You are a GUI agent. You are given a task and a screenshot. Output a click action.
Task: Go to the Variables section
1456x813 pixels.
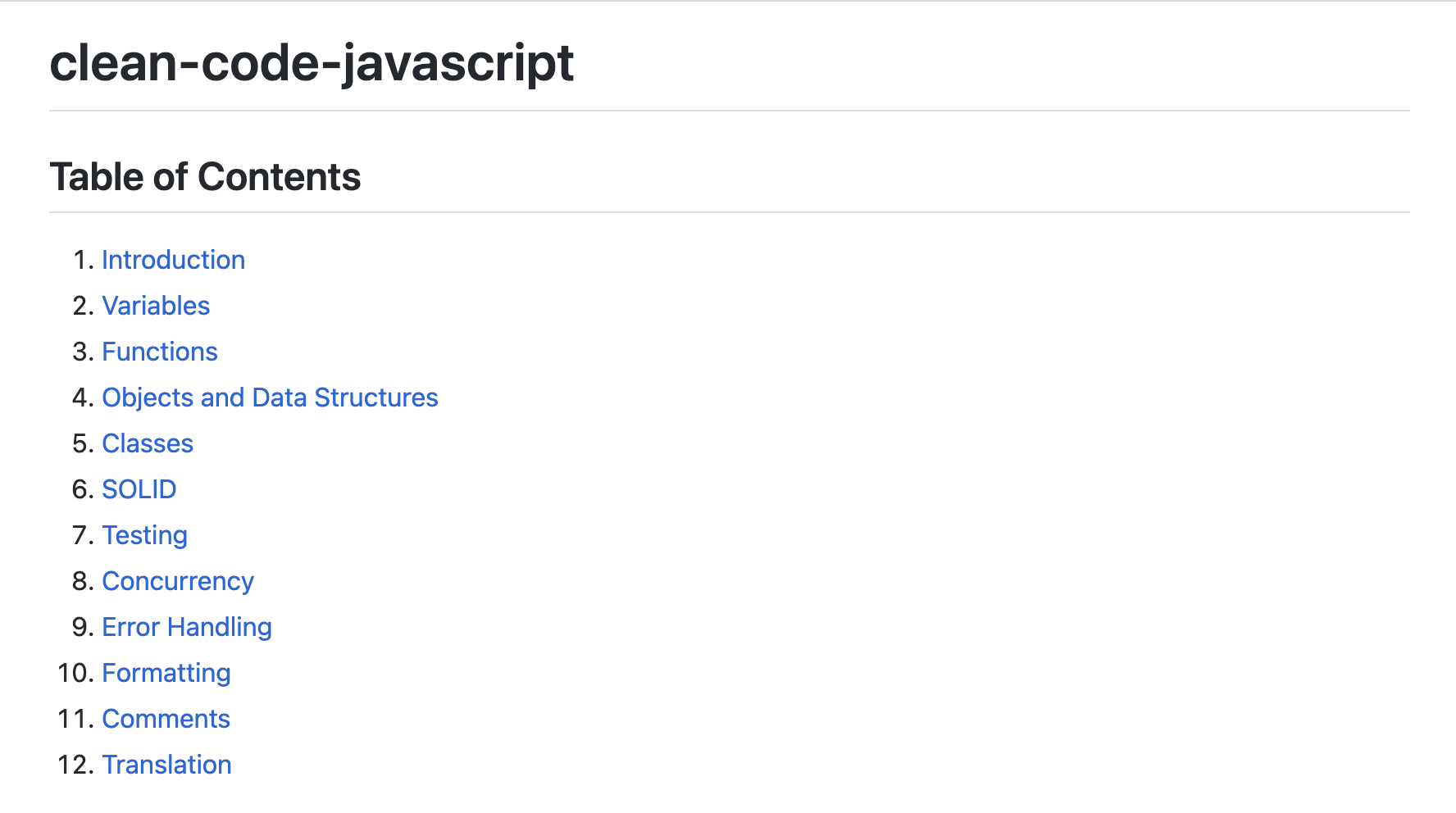pyautogui.click(x=156, y=306)
